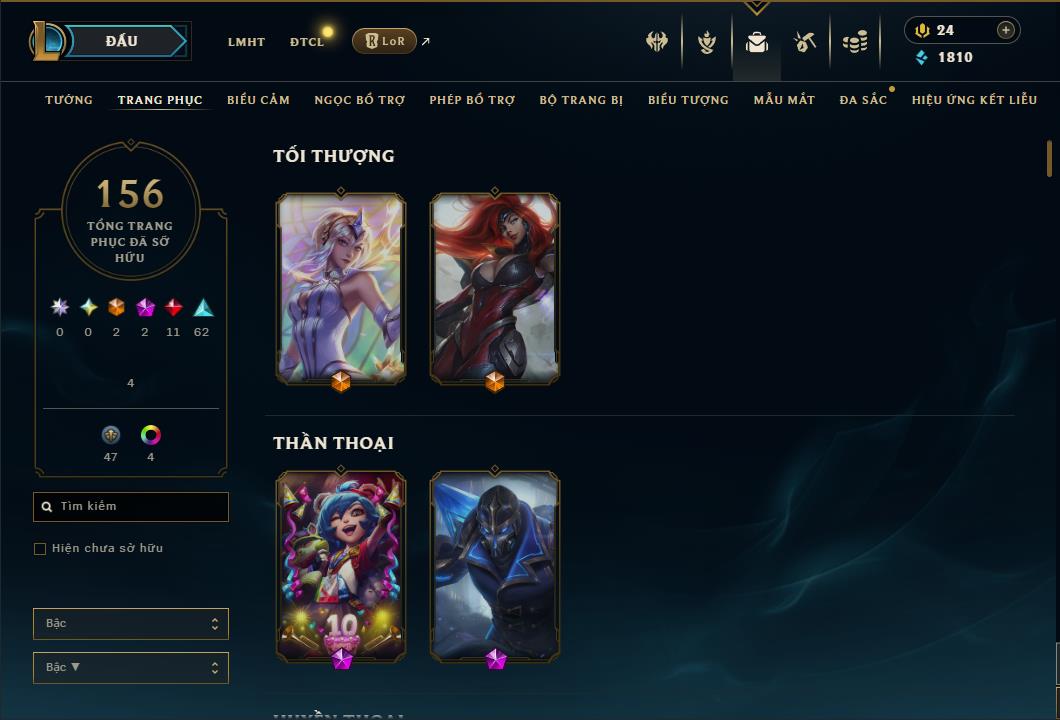Open the profile laurel icon
Viewport: 1060px width, 720px height.
click(707, 42)
